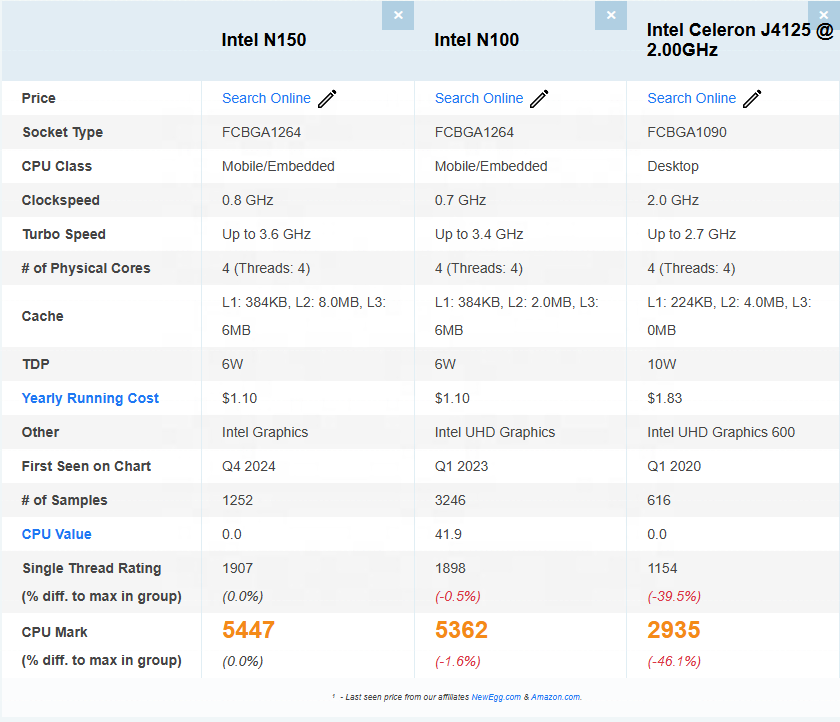This screenshot has width=840, height=722.
Task: Open Search Online link for Intel N100
Action: click(479, 99)
